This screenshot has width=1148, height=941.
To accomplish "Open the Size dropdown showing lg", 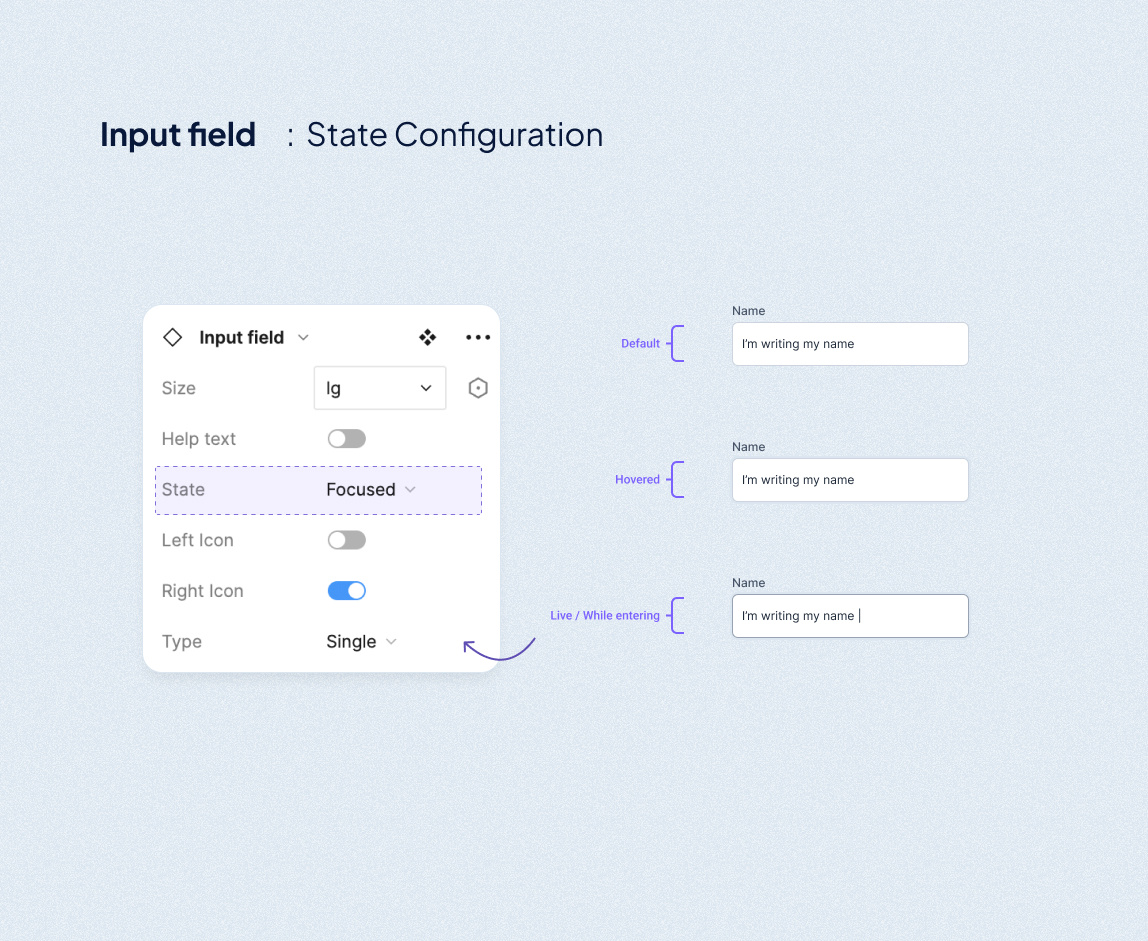I will pos(380,387).
